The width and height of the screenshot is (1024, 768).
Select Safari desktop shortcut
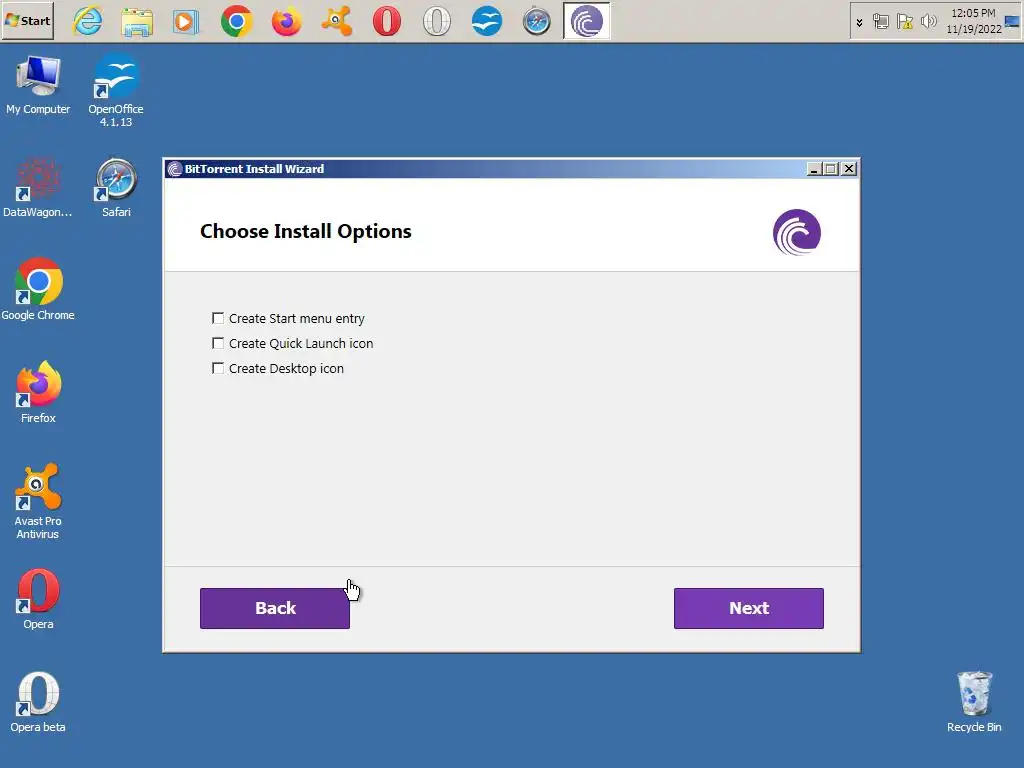(x=116, y=187)
